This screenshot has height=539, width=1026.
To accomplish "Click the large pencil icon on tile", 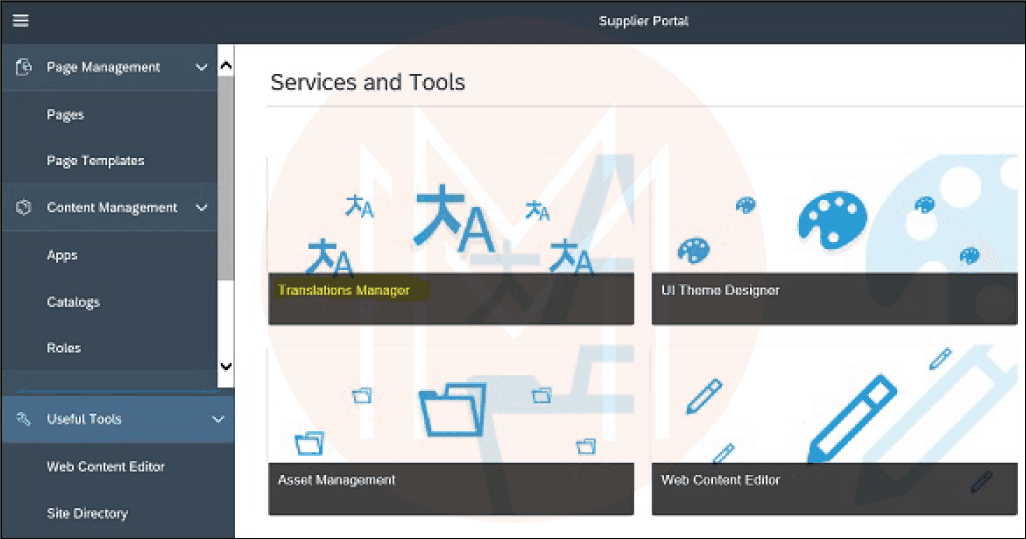I will point(851,419).
